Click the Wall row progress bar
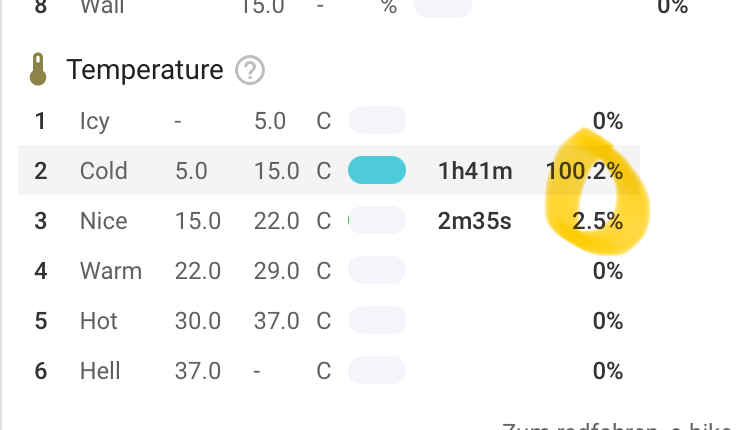The image size is (750, 430). [x=442, y=6]
